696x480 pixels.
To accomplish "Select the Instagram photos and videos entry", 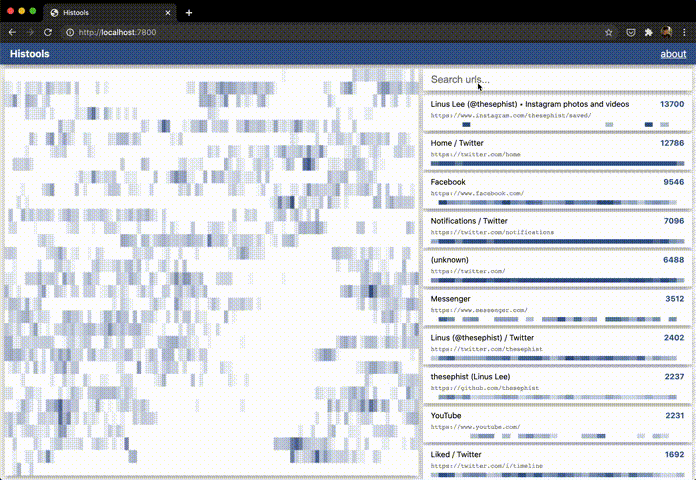I will [x=557, y=113].
